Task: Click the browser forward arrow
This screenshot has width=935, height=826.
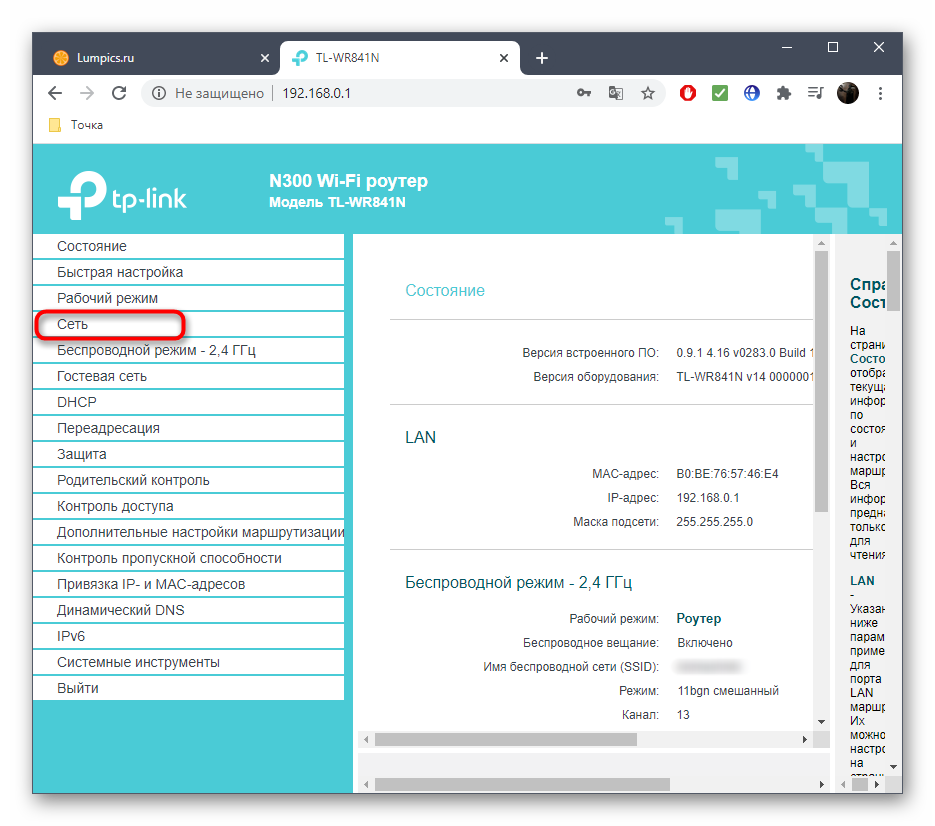Action: 87,93
